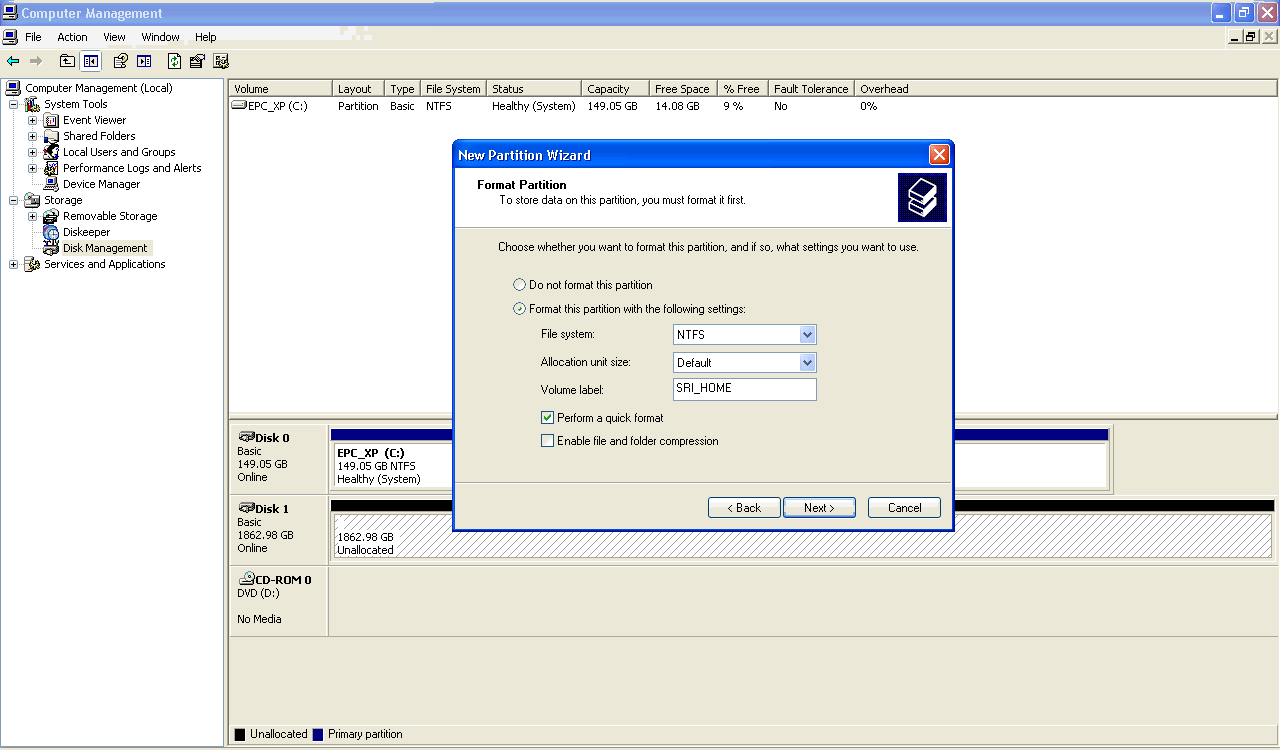Open the Action menu
1280x750 pixels.
tap(72, 37)
